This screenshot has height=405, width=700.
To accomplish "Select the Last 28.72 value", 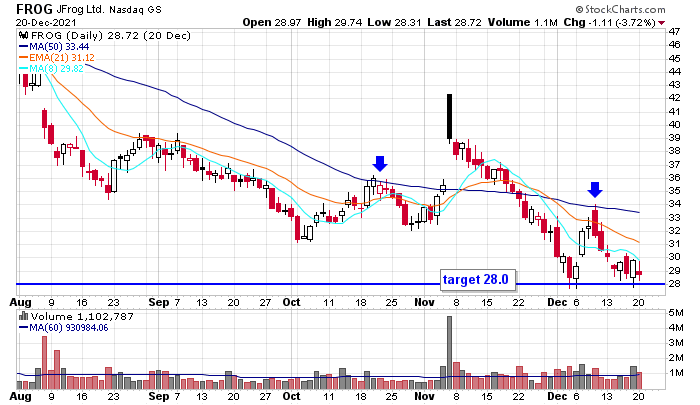I will (454, 22).
